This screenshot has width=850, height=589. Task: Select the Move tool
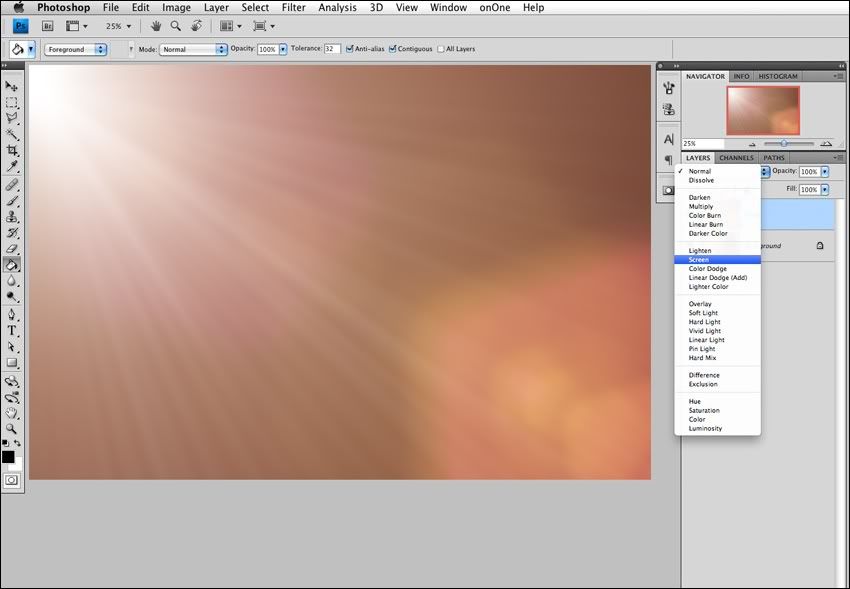point(11,86)
